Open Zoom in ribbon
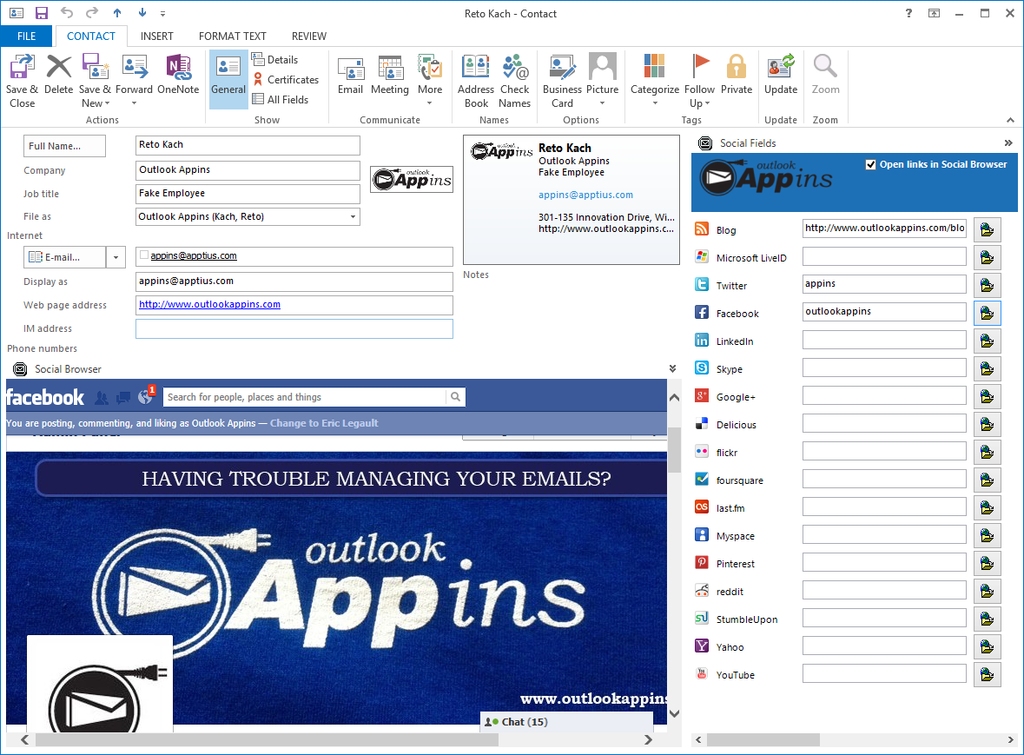 coord(825,75)
